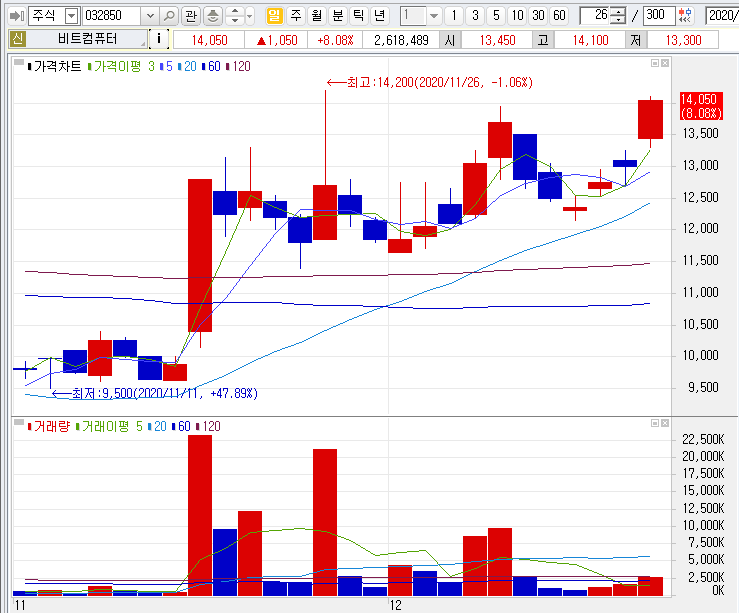Click the open price 13,450

(x=498, y=40)
